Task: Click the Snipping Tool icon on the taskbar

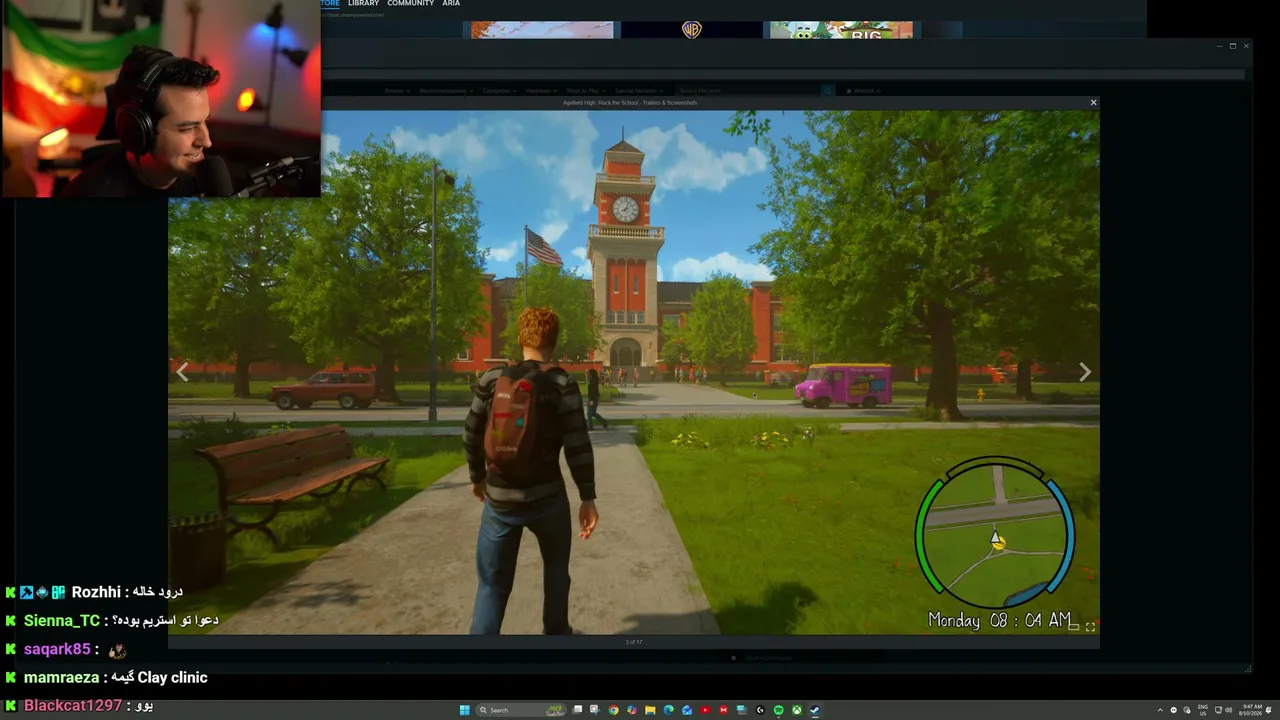Action: pyautogui.click(x=595, y=710)
